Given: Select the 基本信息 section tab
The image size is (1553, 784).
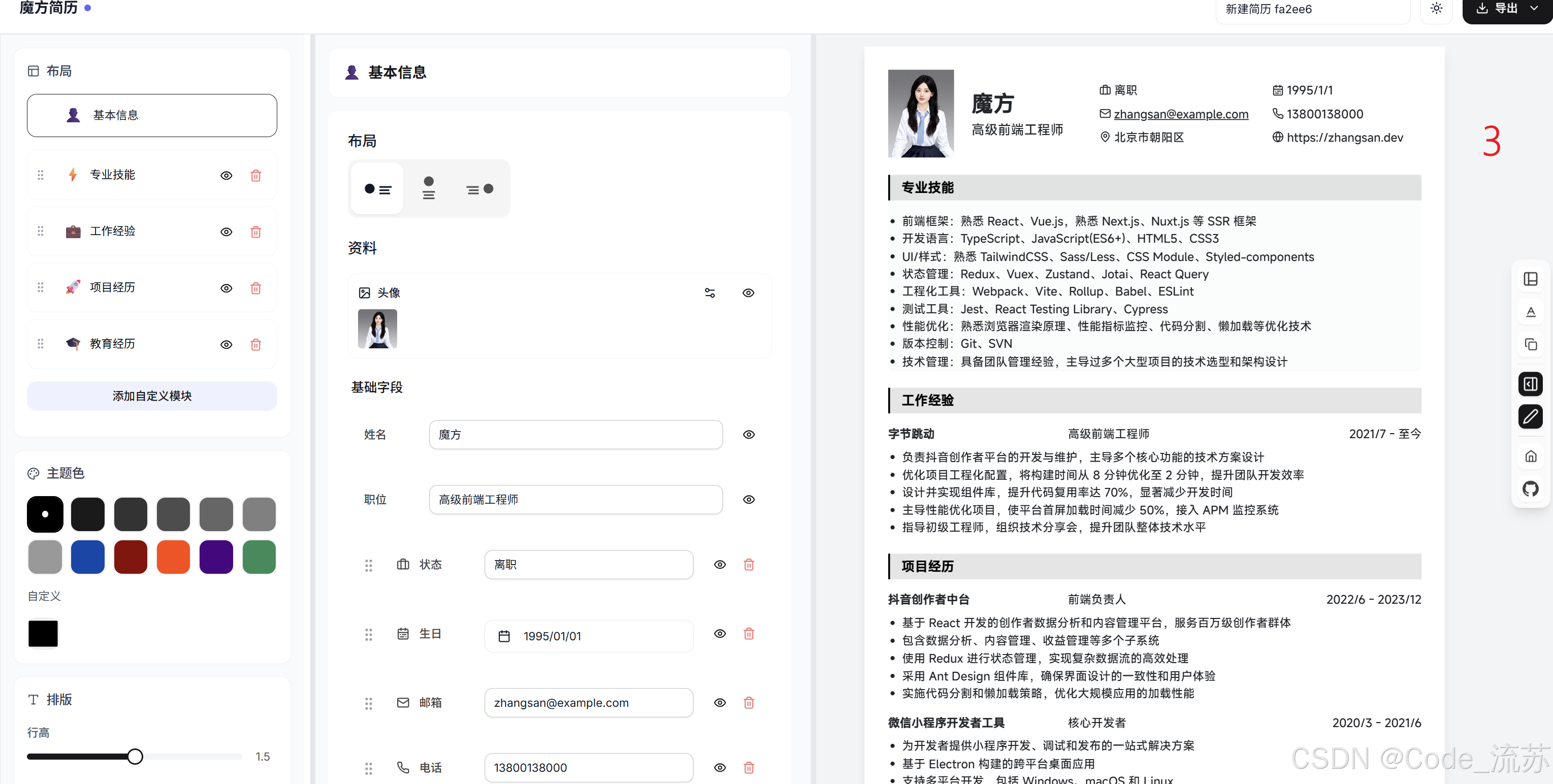Looking at the screenshot, I should (152, 115).
